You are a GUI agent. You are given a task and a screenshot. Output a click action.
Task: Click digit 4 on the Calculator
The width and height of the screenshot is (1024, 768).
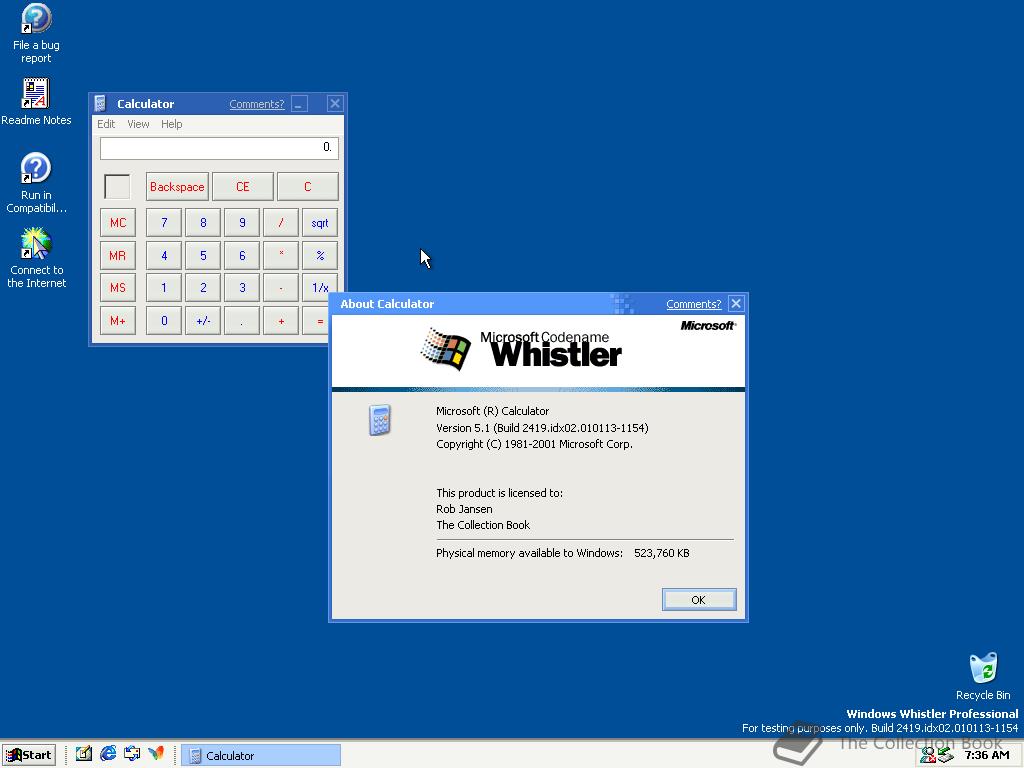click(x=164, y=255)
